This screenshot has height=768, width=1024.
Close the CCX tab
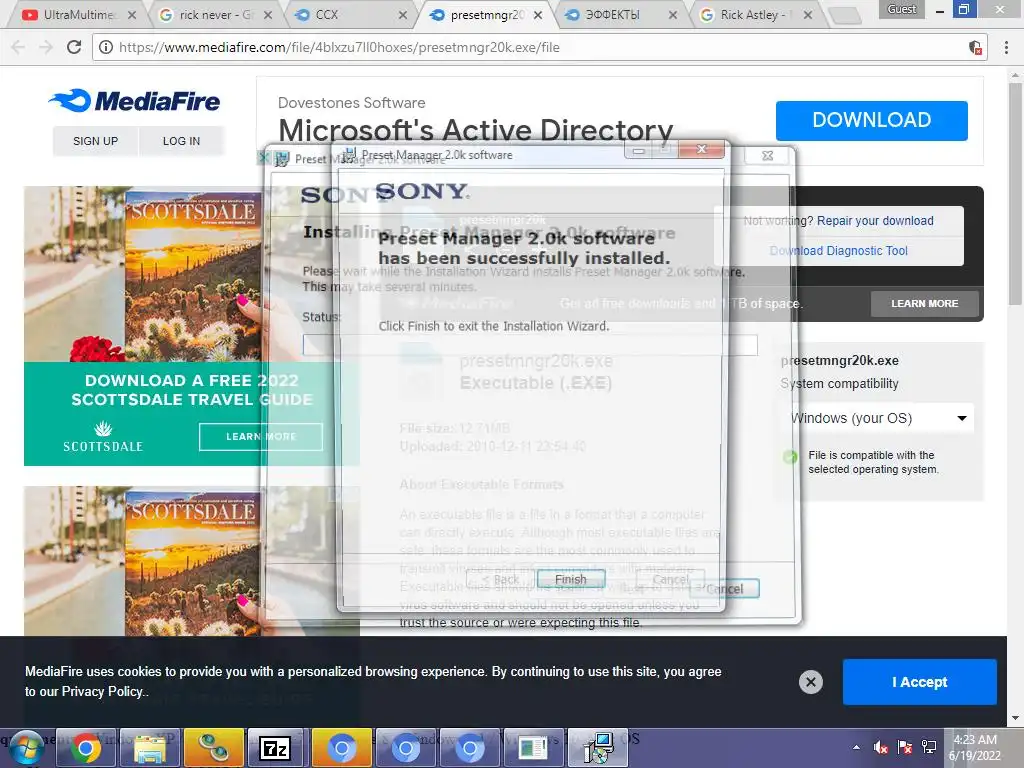click(403, 14)
